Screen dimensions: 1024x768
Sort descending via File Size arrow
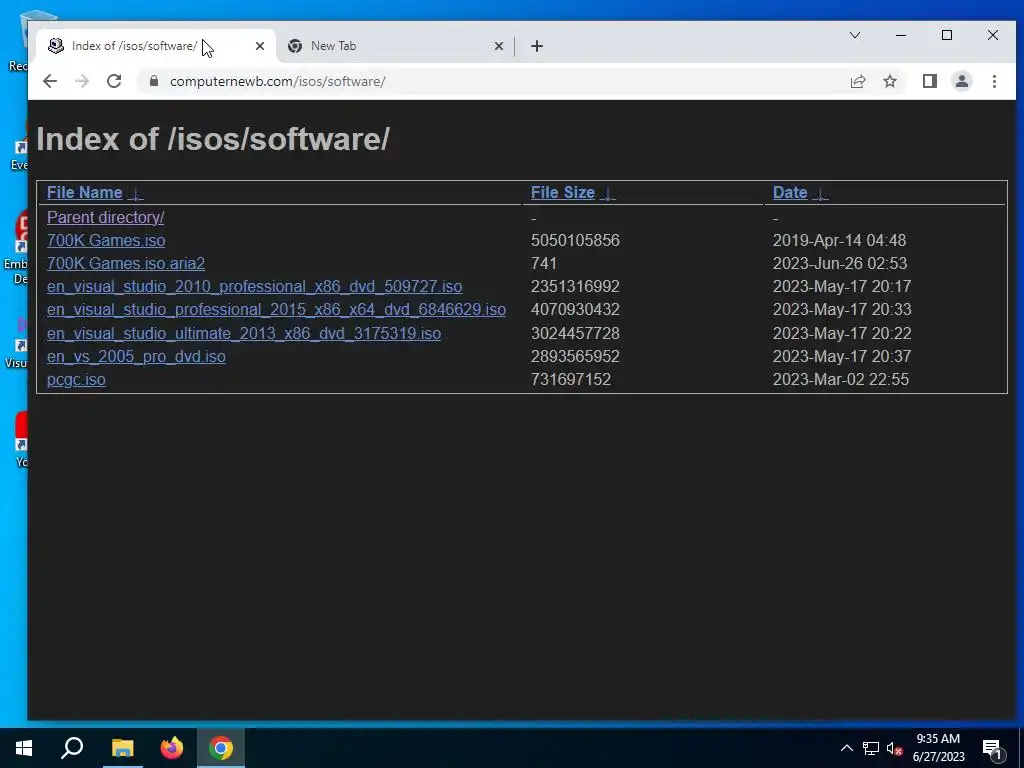(607, 193)
